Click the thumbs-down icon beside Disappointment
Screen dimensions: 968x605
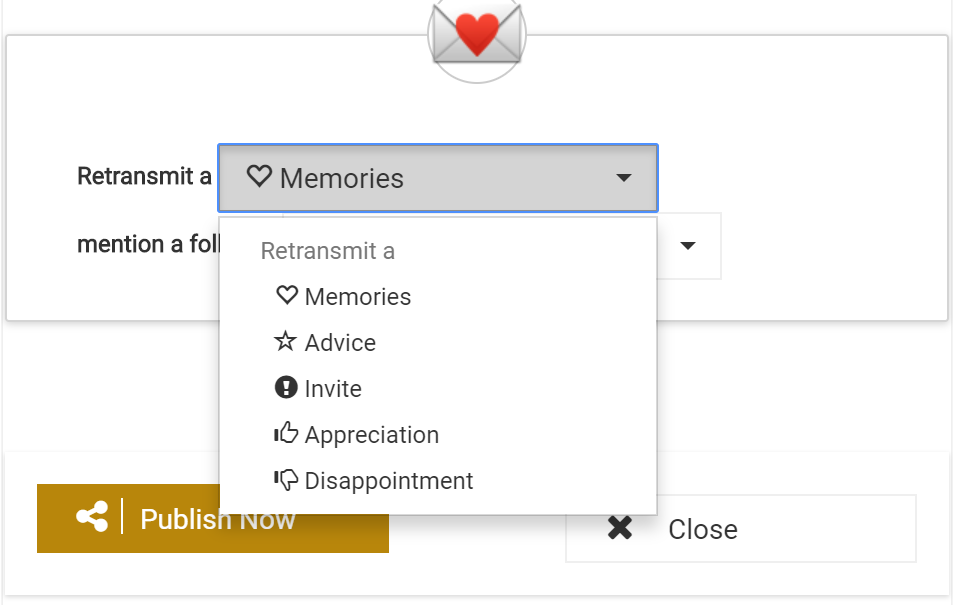coord(286,480)
